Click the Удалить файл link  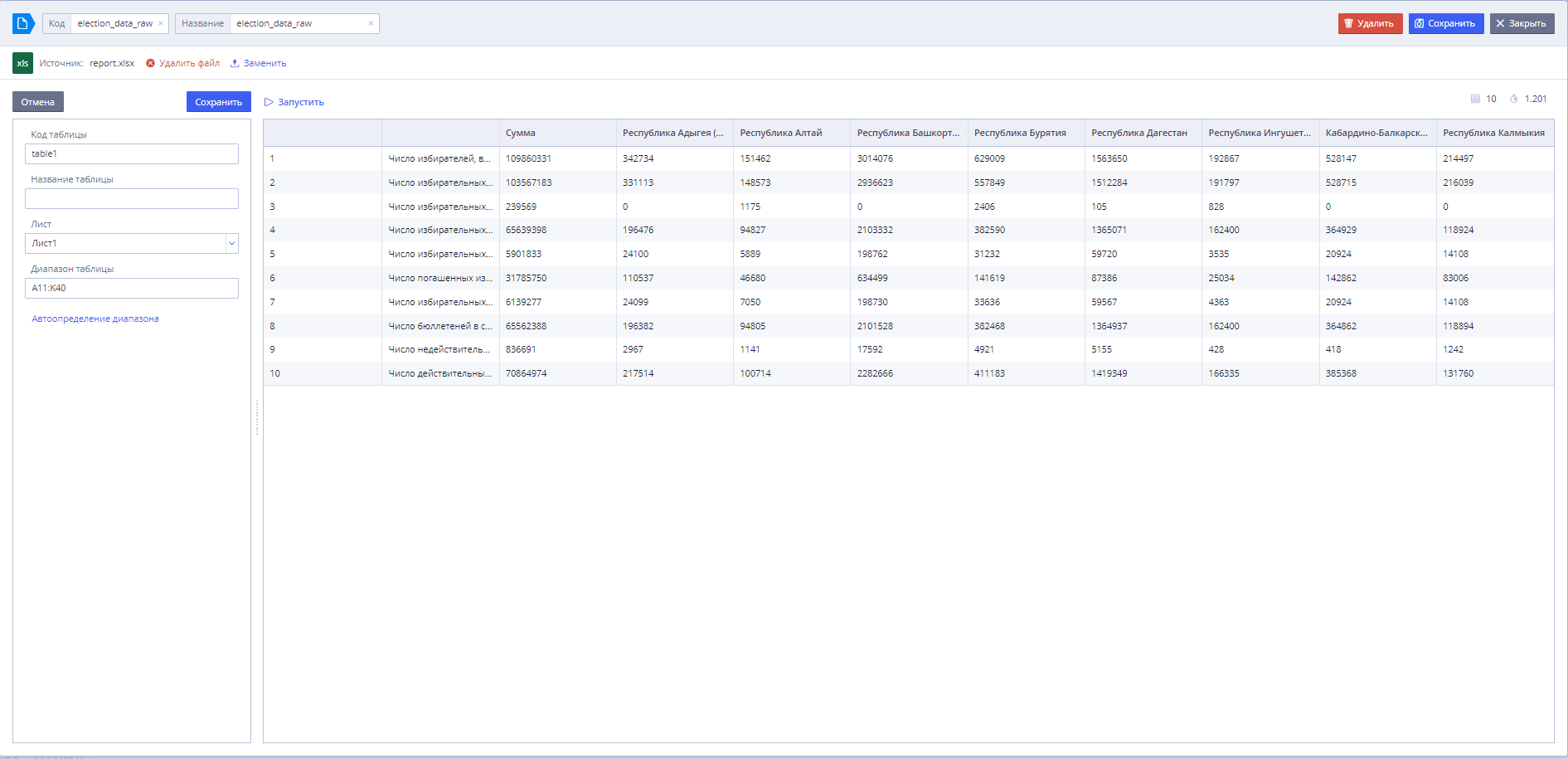click(183, 63)
